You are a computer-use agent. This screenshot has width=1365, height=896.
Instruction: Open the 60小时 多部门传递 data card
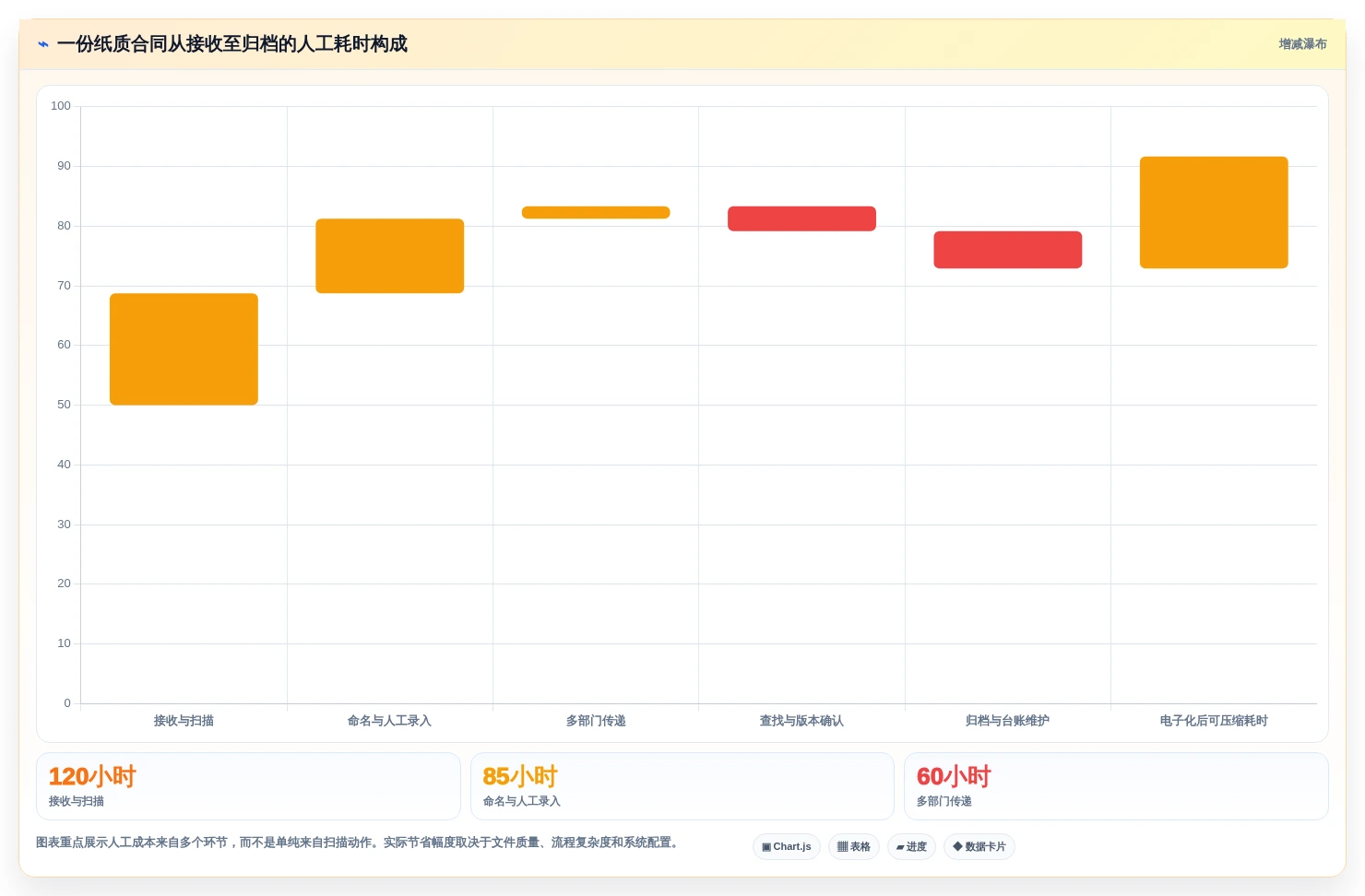click(x=1116, y=786)
